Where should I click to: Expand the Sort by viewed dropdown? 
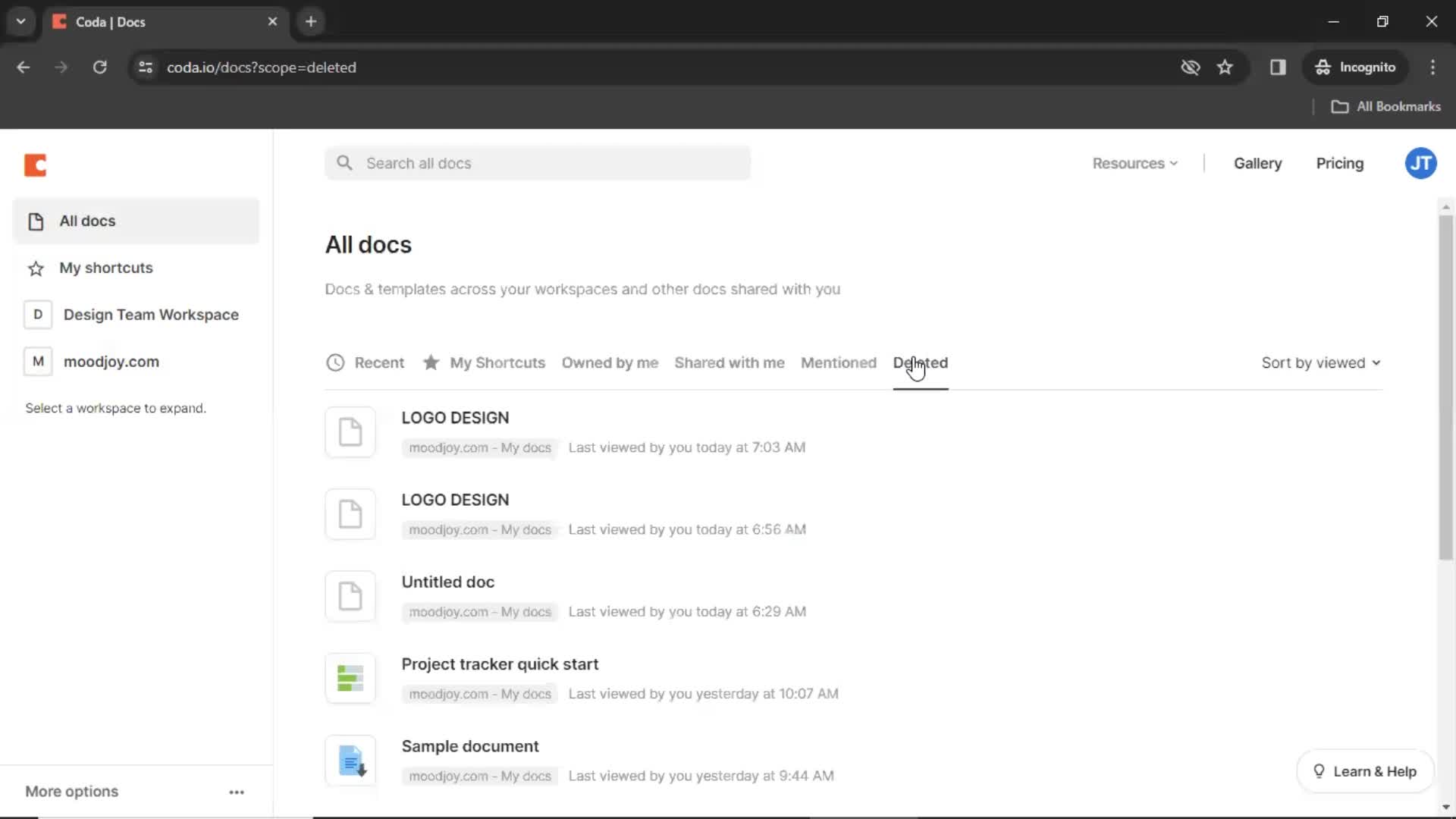click(1320, 362)
